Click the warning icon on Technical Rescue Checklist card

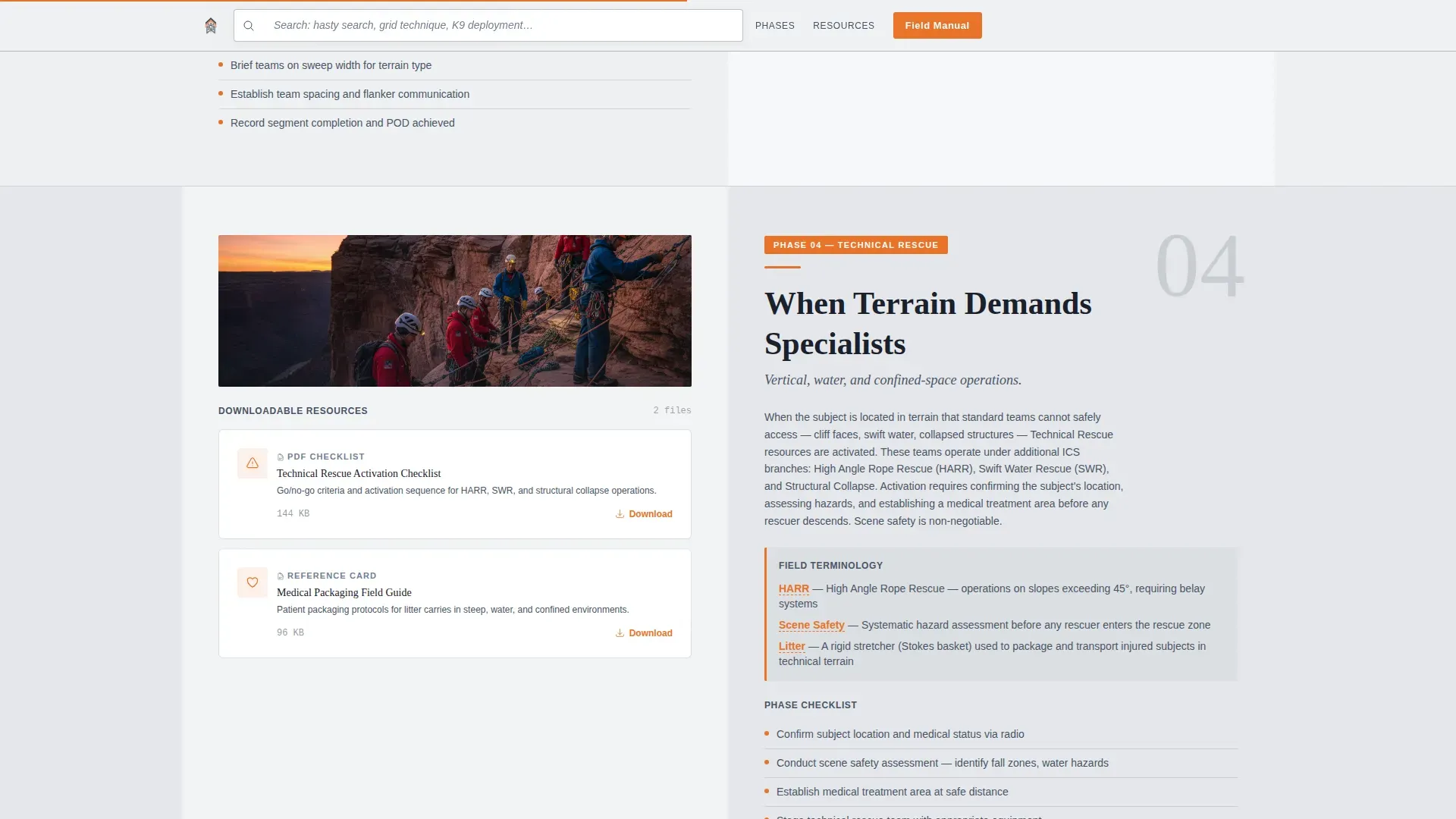click(x=253, y=463)
